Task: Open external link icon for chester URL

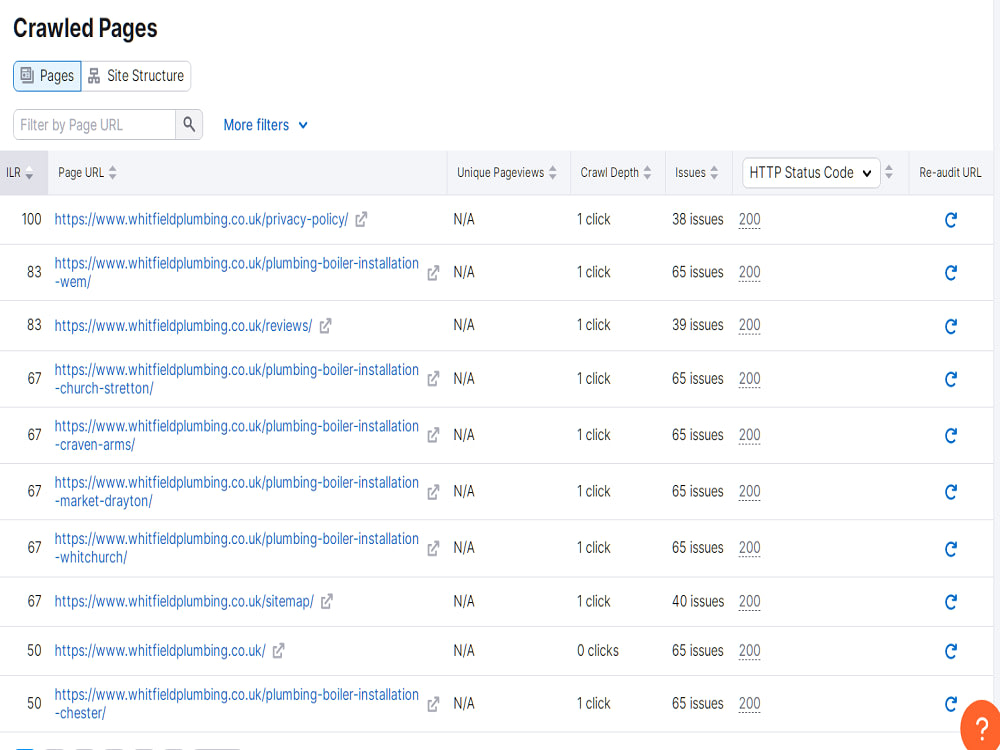Action: click(x=433, y=704)
